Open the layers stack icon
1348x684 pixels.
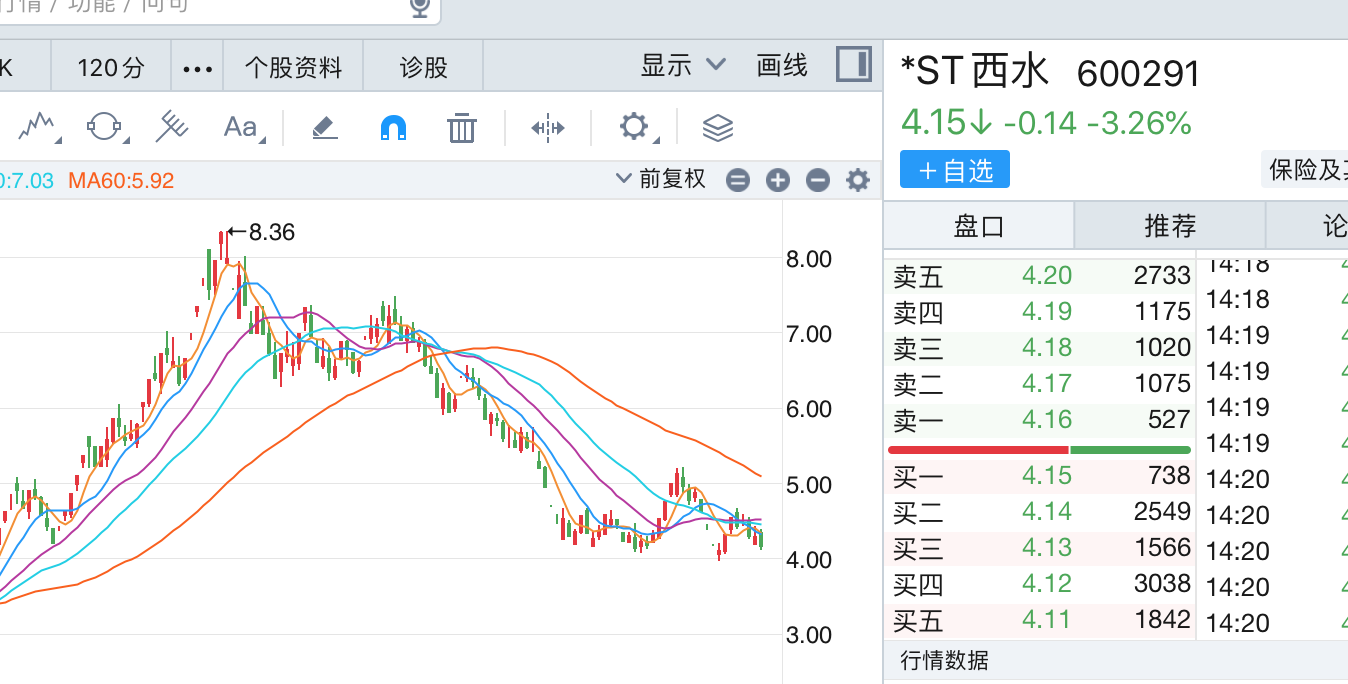pyautogui.click(x=718, y=127)
